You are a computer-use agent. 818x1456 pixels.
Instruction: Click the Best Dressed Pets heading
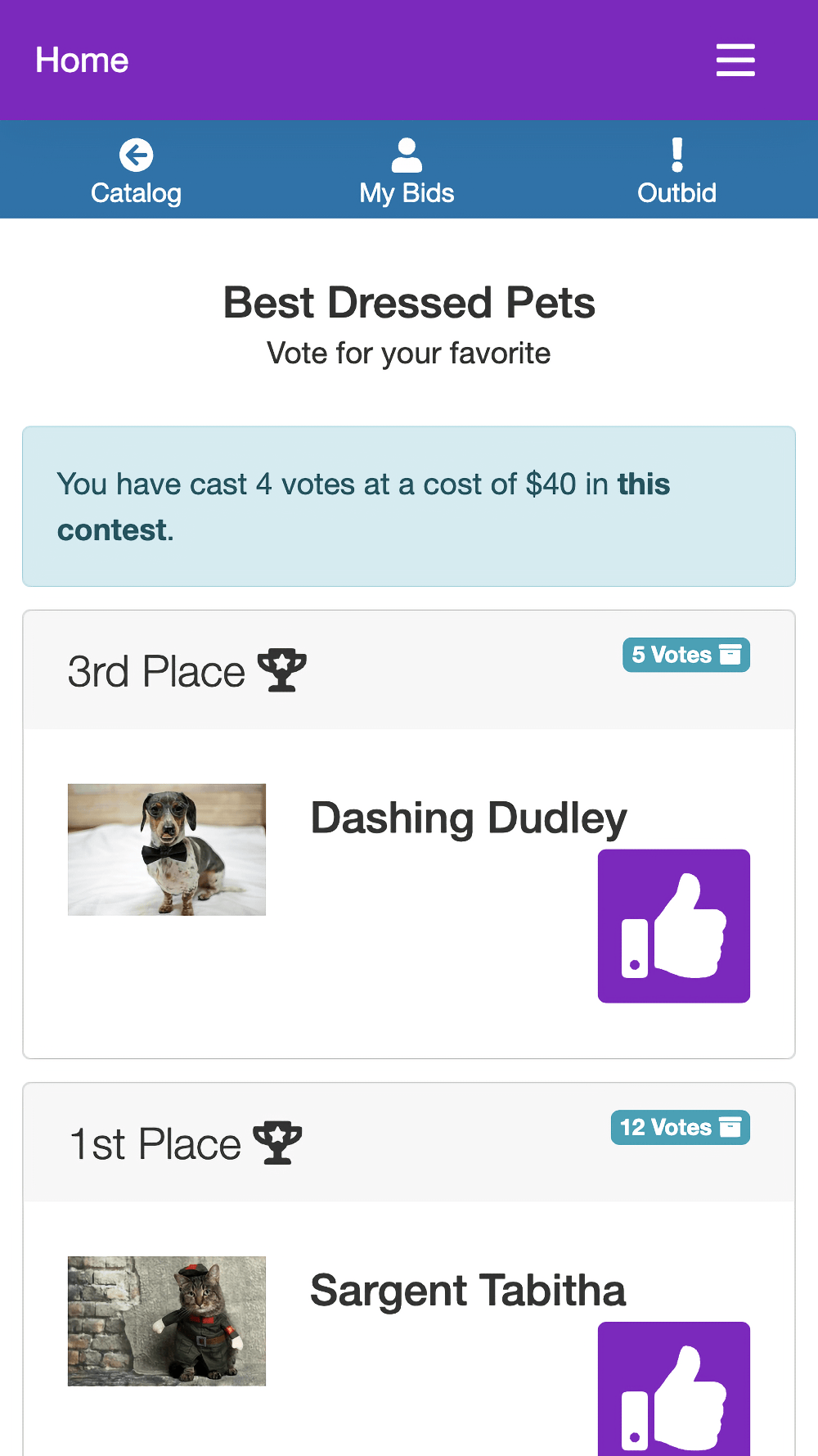pyautogui.click(x=409, y=303)
